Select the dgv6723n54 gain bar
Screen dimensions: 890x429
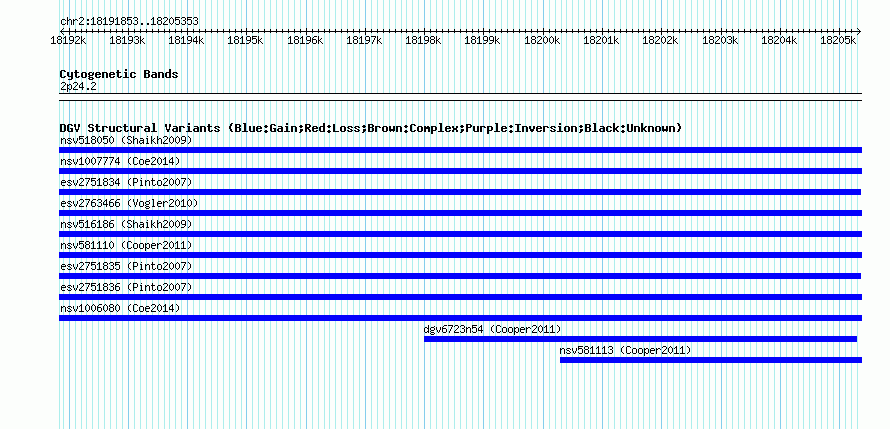click(x=640, y=339)
